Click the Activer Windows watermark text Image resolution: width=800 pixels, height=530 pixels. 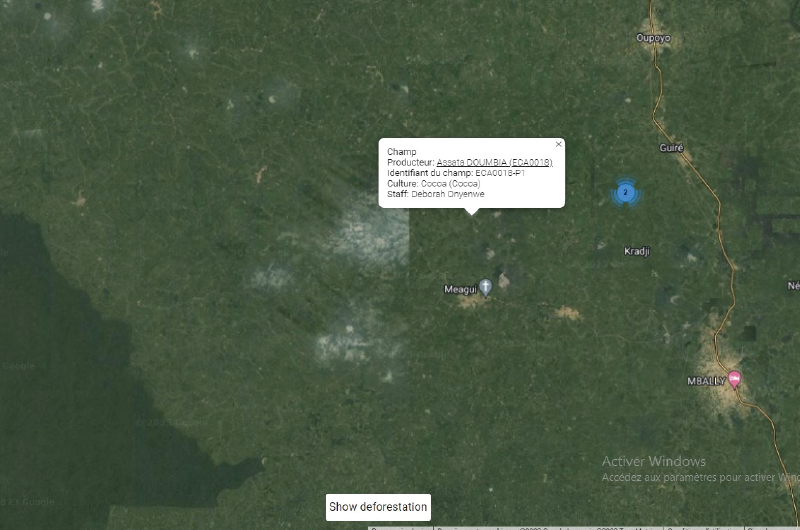[x=653, y=461]
